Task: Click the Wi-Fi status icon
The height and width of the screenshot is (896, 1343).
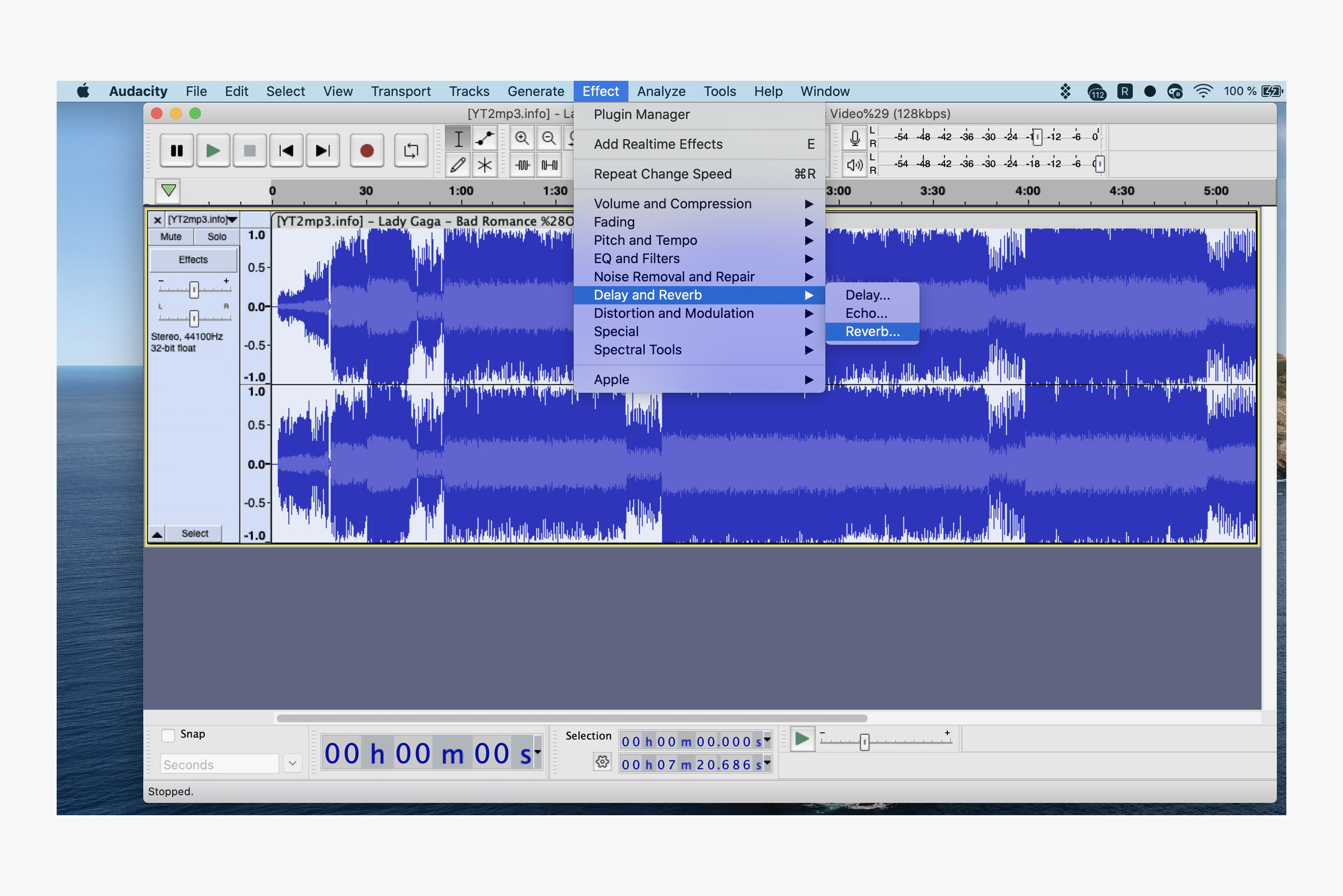Action: [1203, 92]
